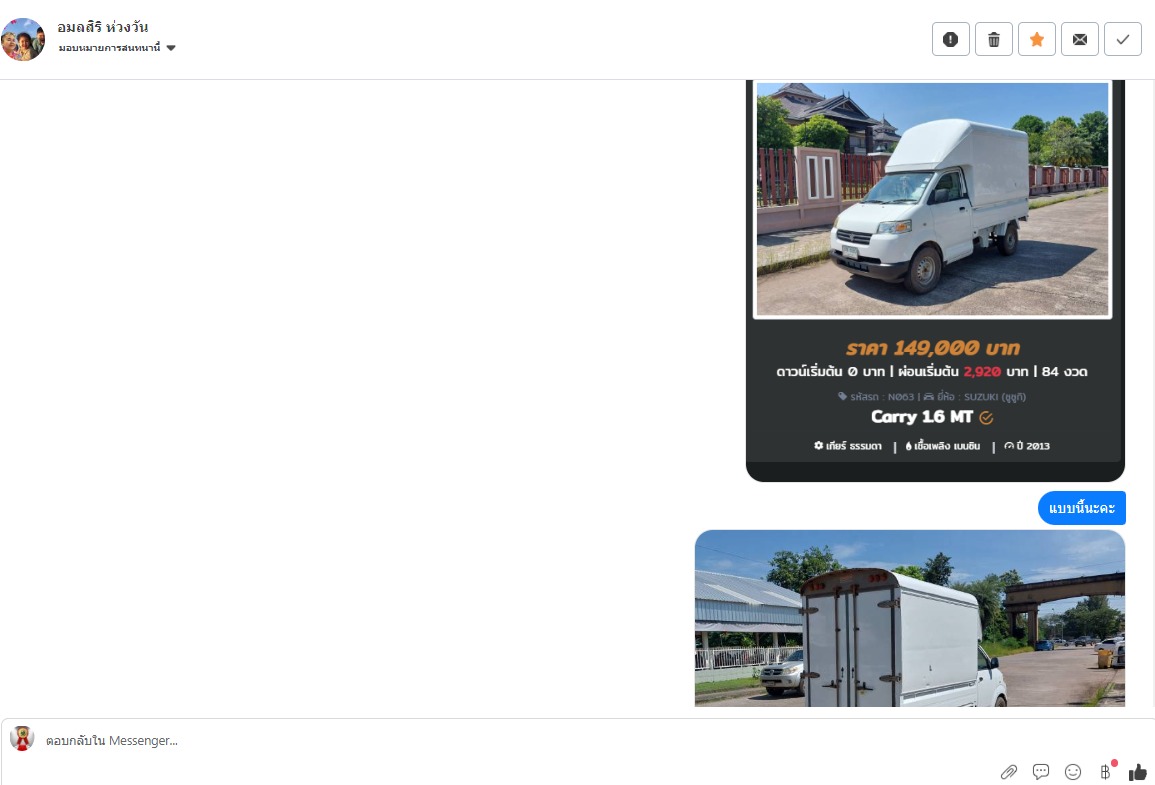This screenshot has height=785, width=1155.
Task: Toggle the orange star follow-up flag
Action: 1036,39
